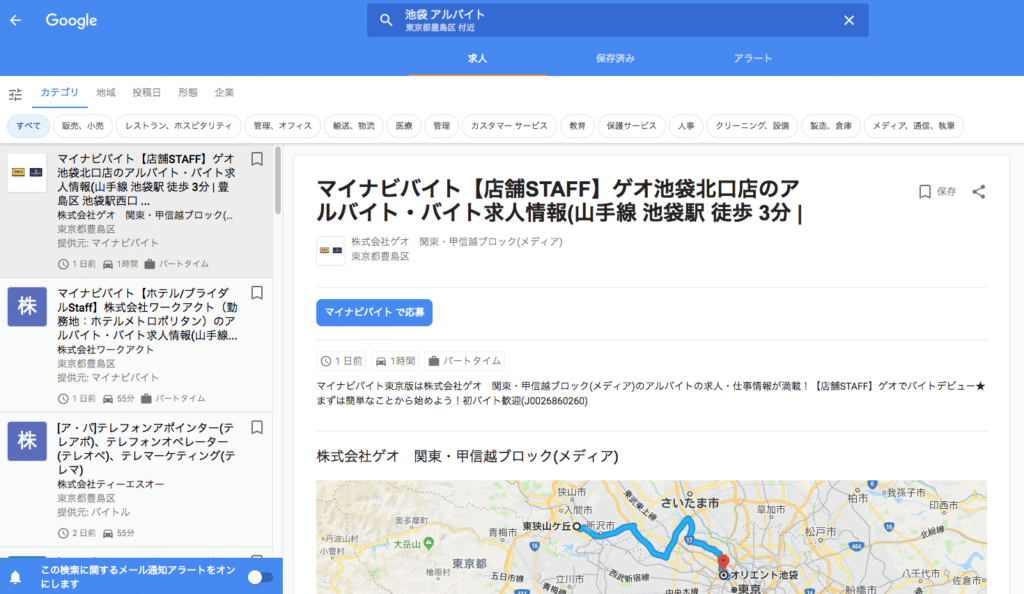The height and width of the screenshot is (594, 1024).
Task: Click 提供元: バイトル in third listing
Action: point(93,512)
